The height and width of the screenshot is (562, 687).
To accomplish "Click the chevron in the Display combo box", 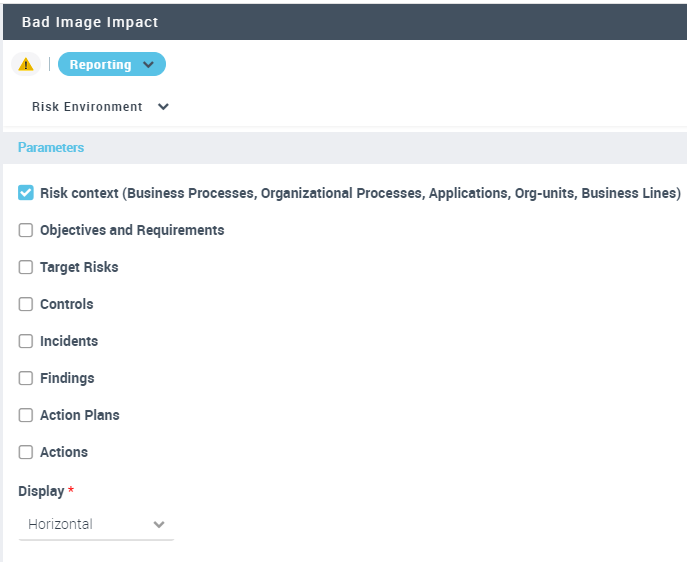I will click(158, 524).
